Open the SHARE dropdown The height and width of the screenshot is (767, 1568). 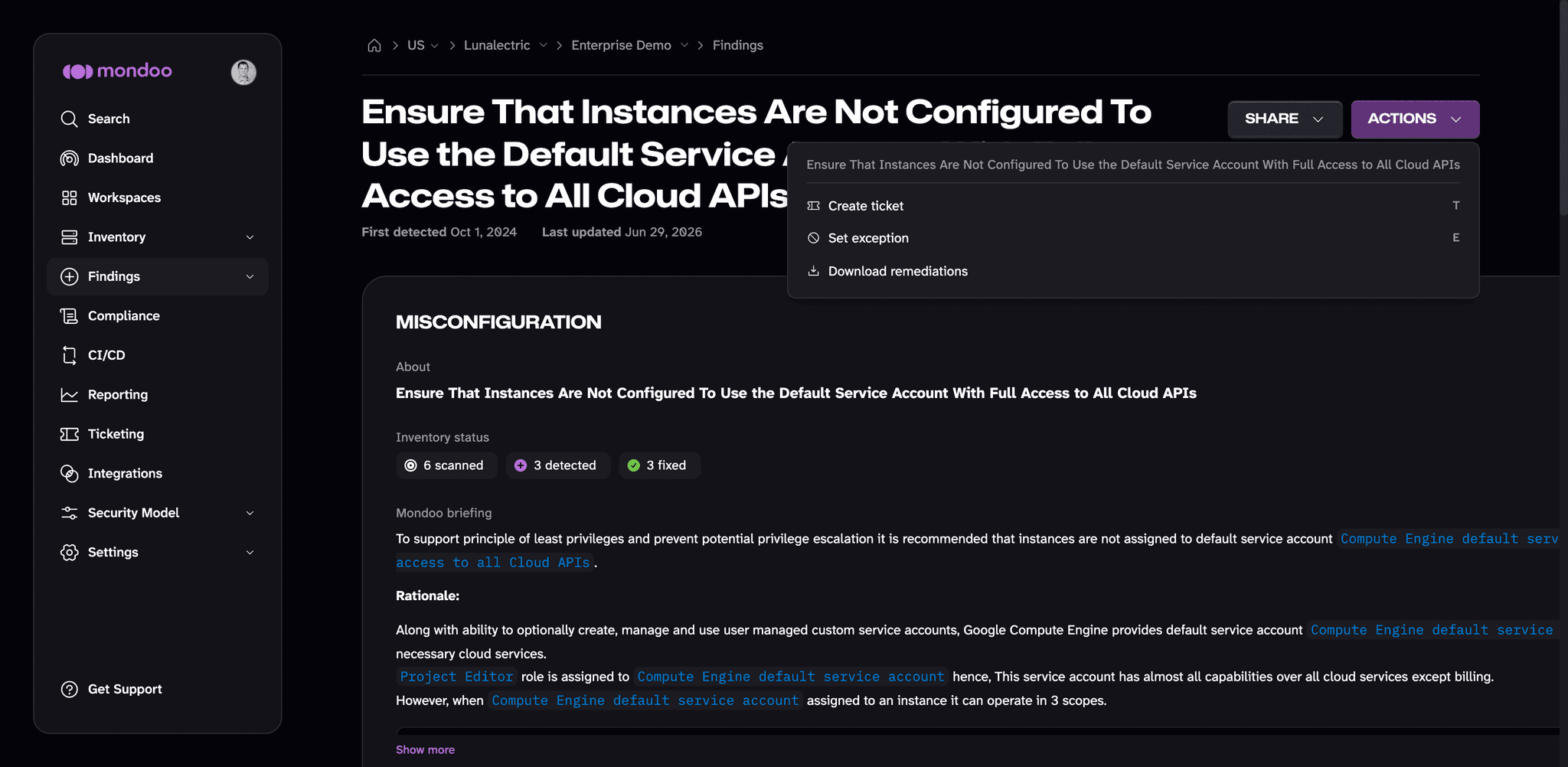1285,119
